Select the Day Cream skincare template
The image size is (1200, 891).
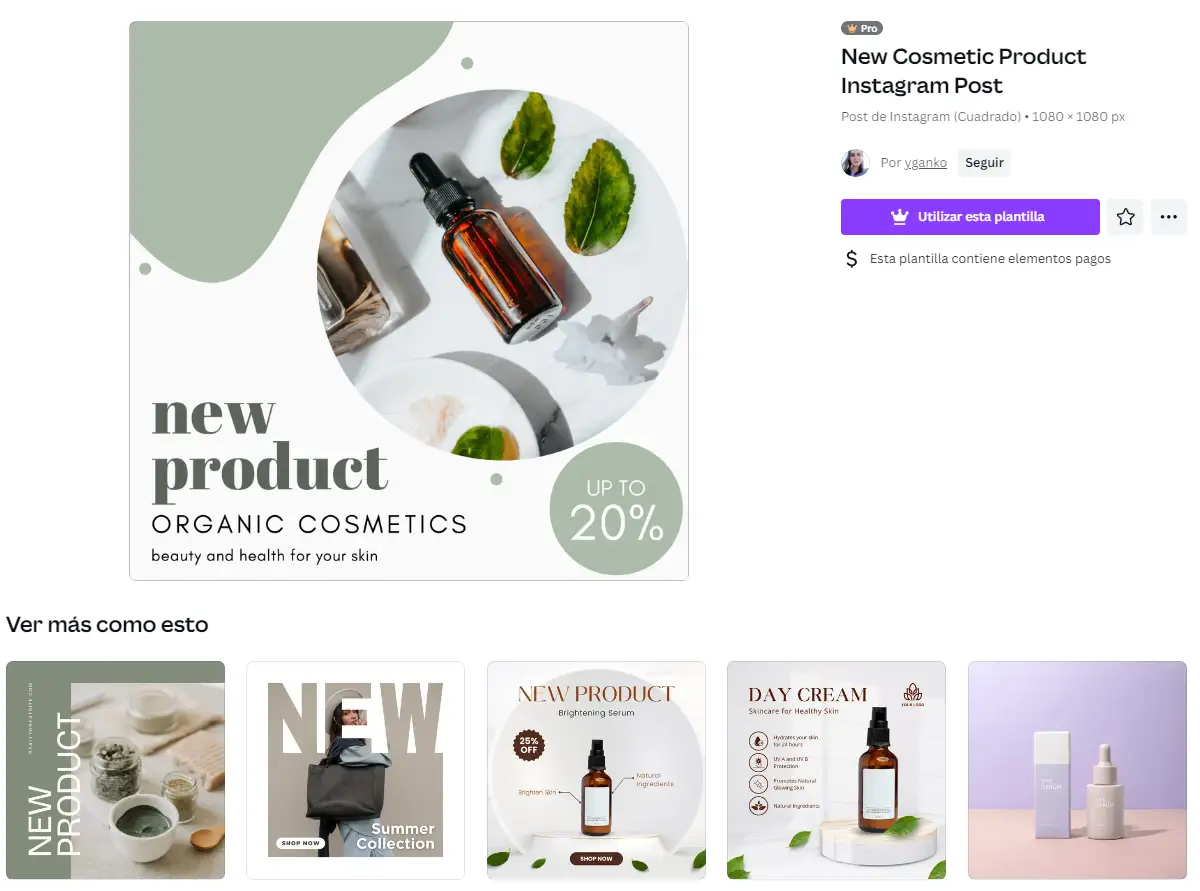tap(836, 770)
